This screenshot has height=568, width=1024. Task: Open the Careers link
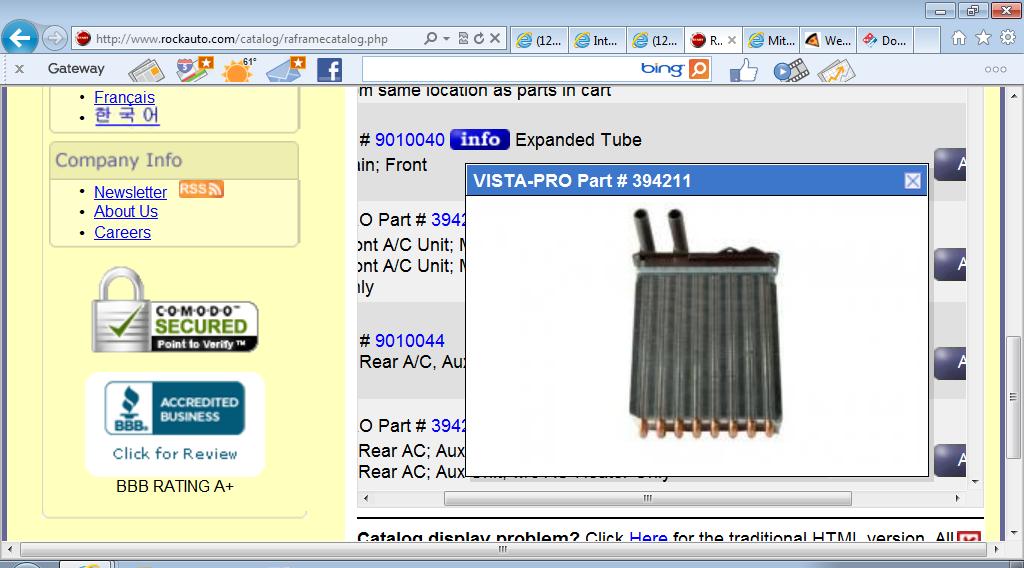(122, 232)
